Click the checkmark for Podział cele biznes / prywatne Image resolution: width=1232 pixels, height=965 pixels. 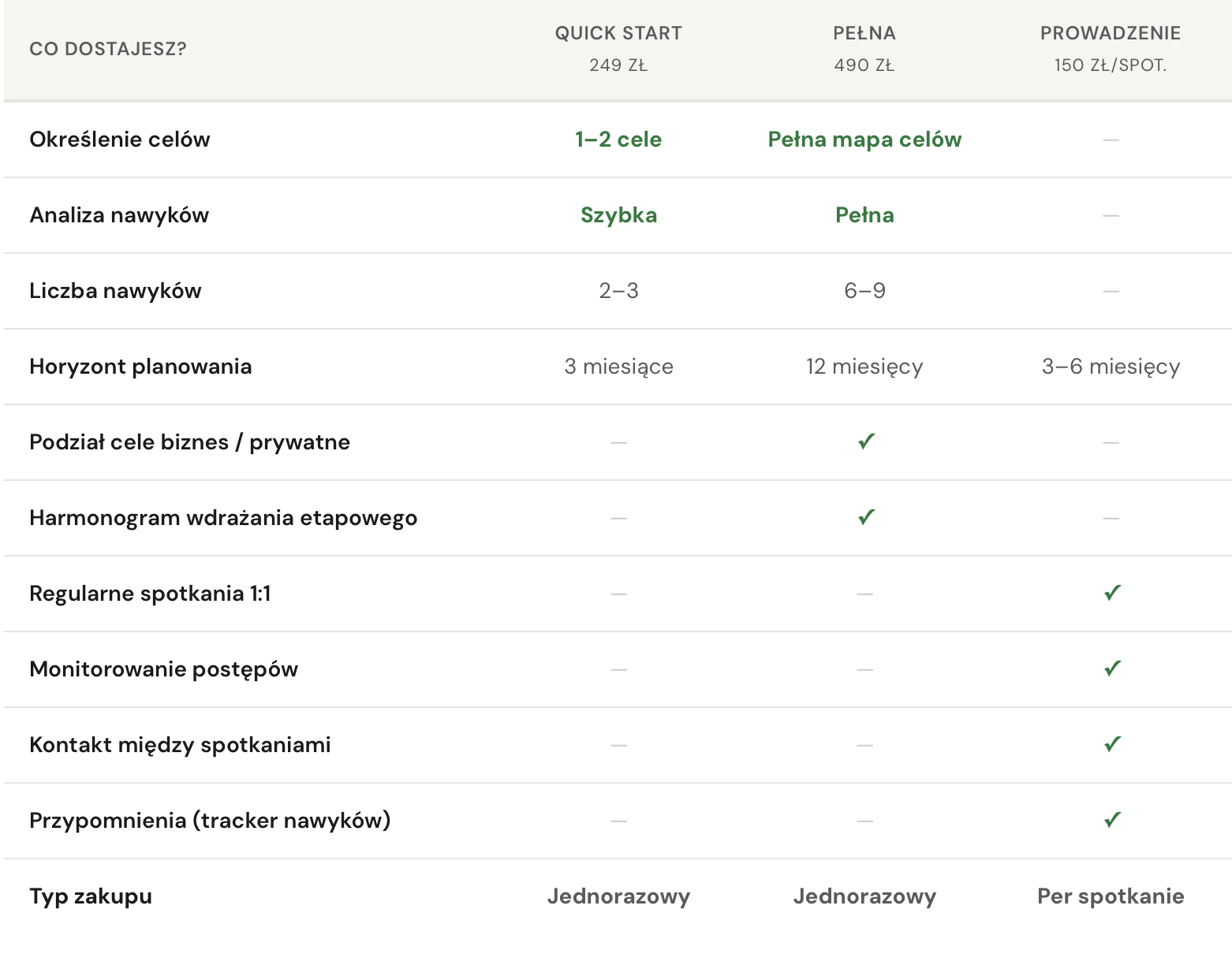(865, 442)
